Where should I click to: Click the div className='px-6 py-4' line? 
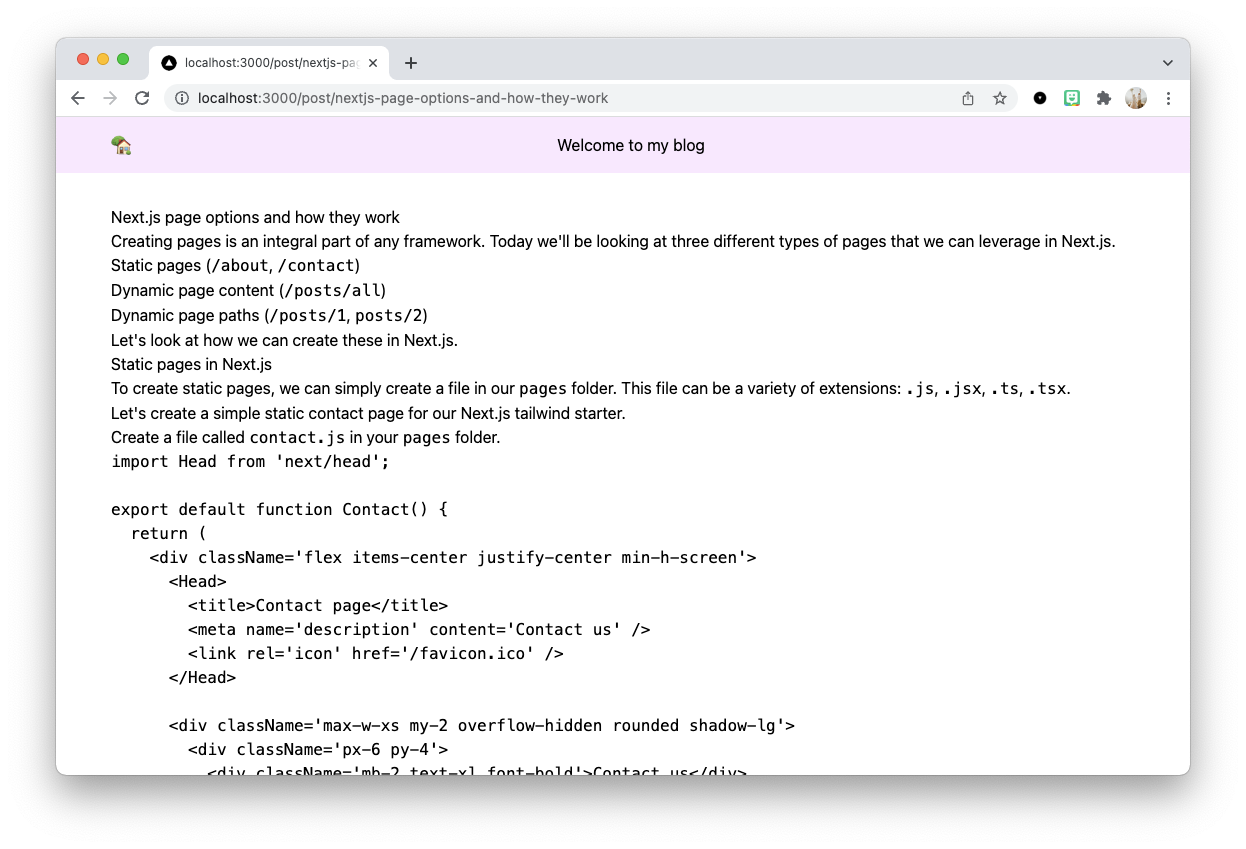(x=318, y=749)
